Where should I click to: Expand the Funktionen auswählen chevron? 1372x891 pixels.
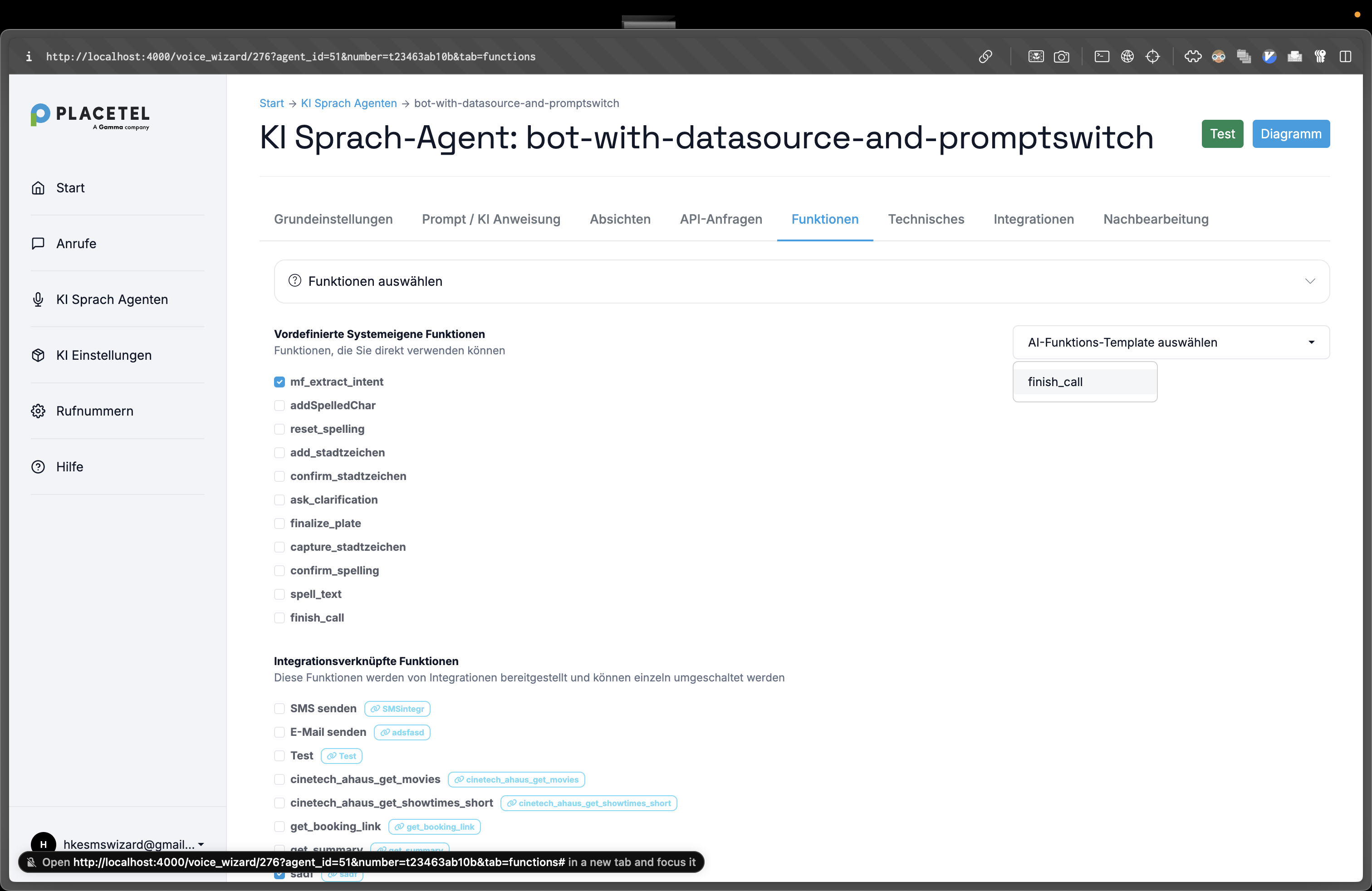[x=1310, y=281]
